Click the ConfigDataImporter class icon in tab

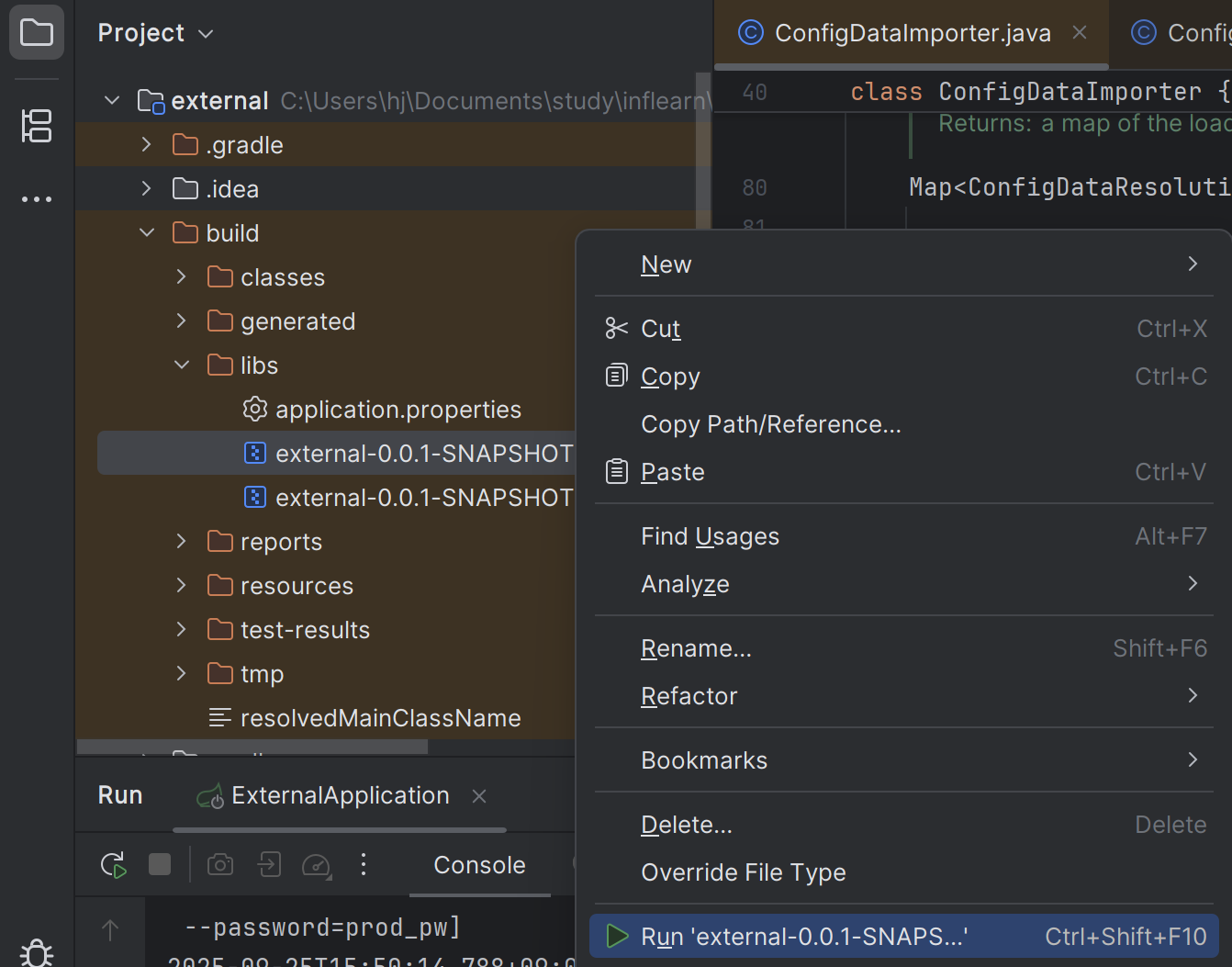[x=750, y=32]
